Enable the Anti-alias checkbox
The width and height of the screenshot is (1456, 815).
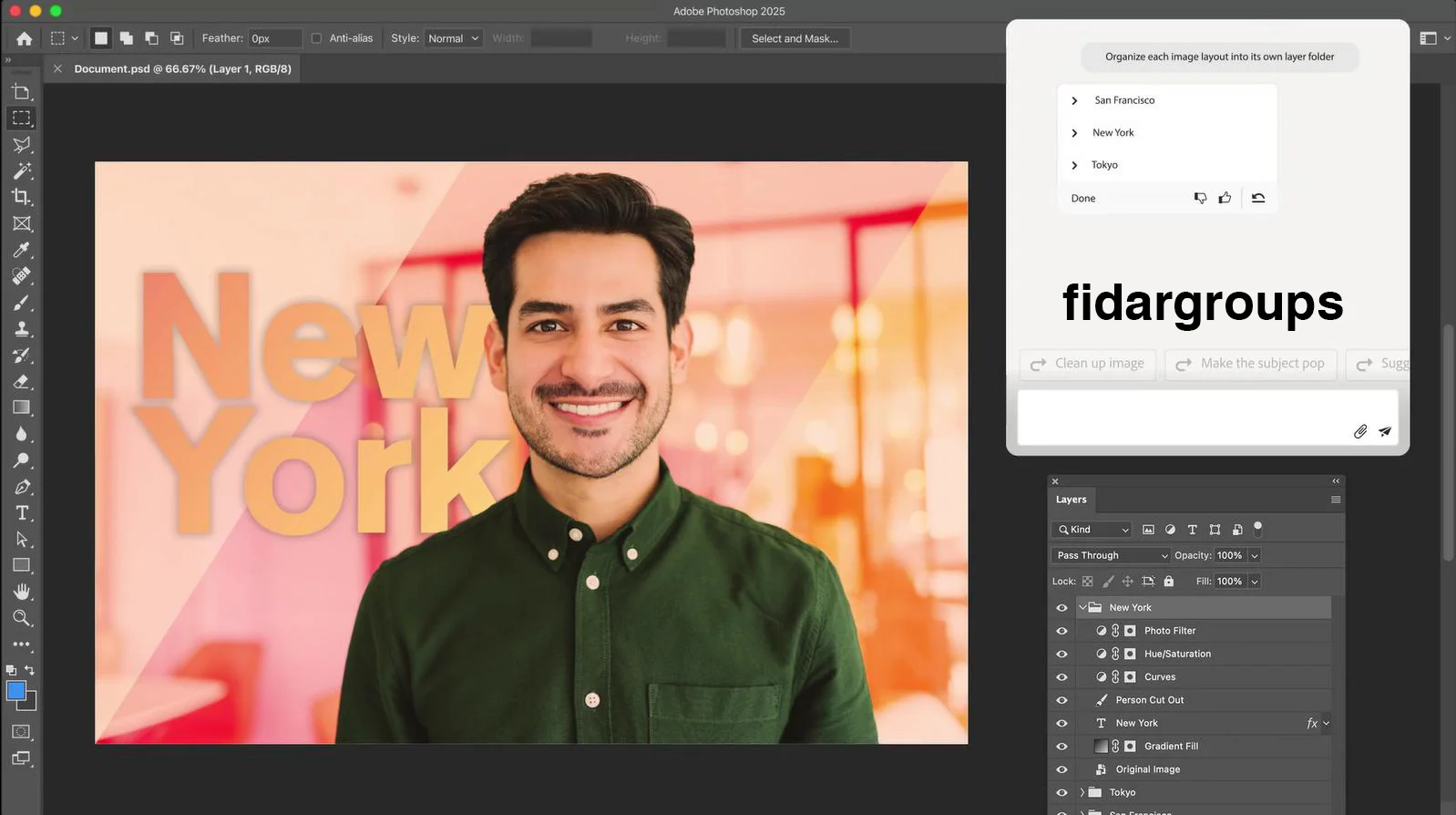point(316,38)
